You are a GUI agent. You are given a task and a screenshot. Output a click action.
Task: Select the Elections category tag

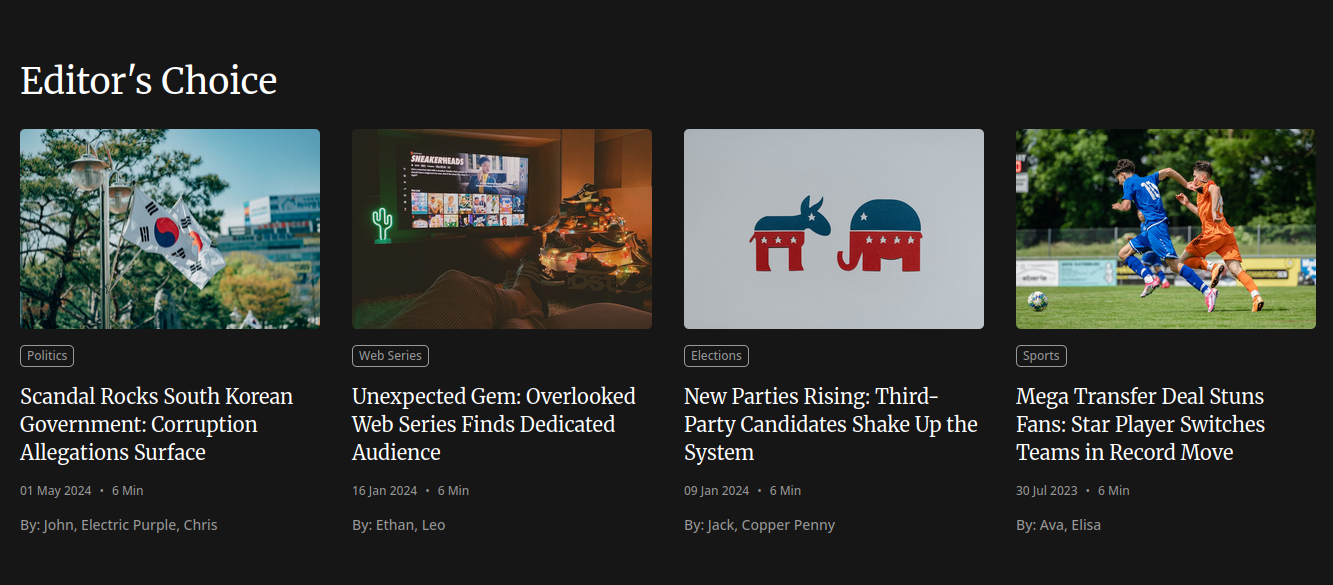716,356
